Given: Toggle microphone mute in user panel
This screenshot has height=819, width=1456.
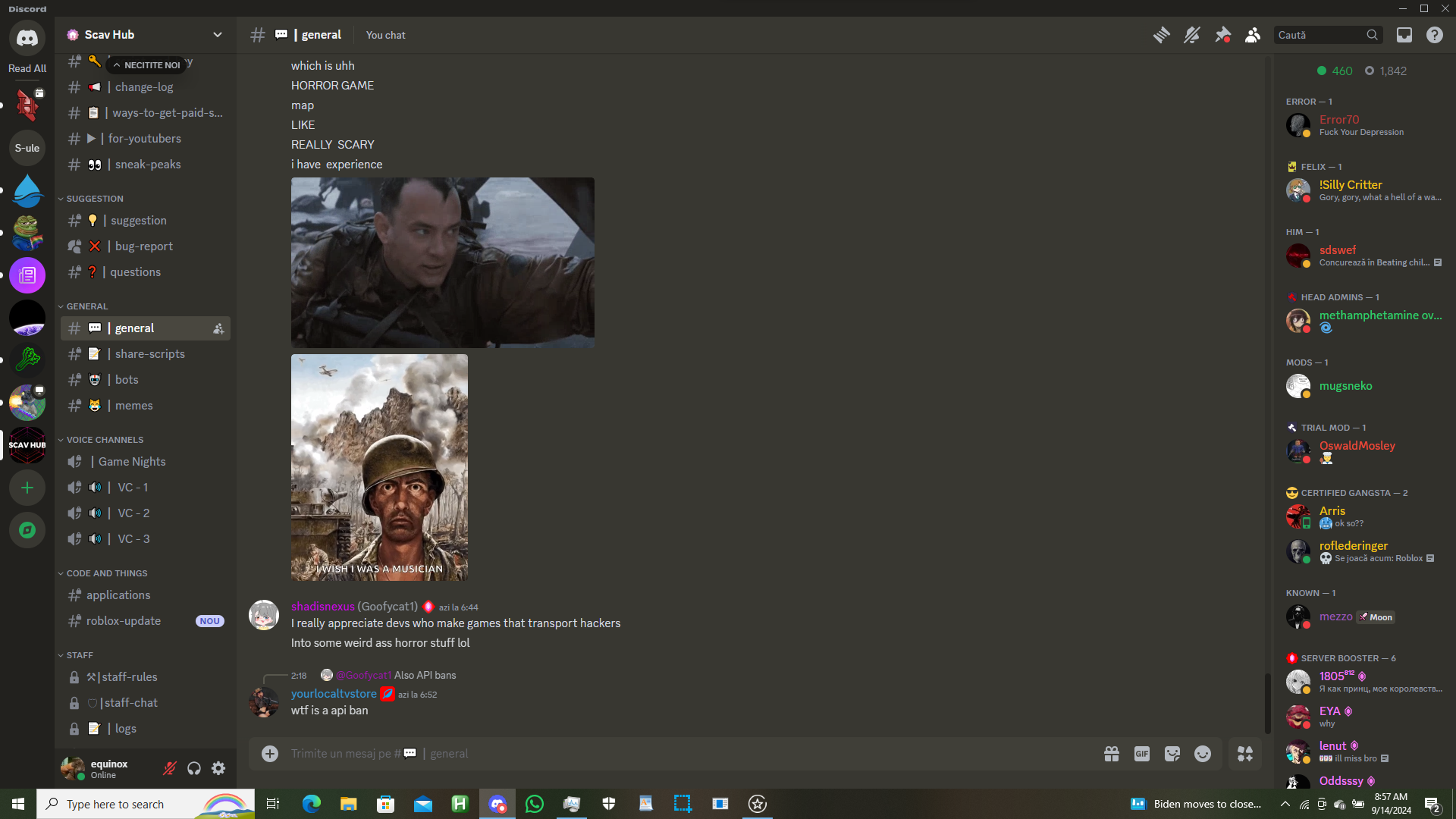Looking at the screenshot, I should [x=170, y=769].
